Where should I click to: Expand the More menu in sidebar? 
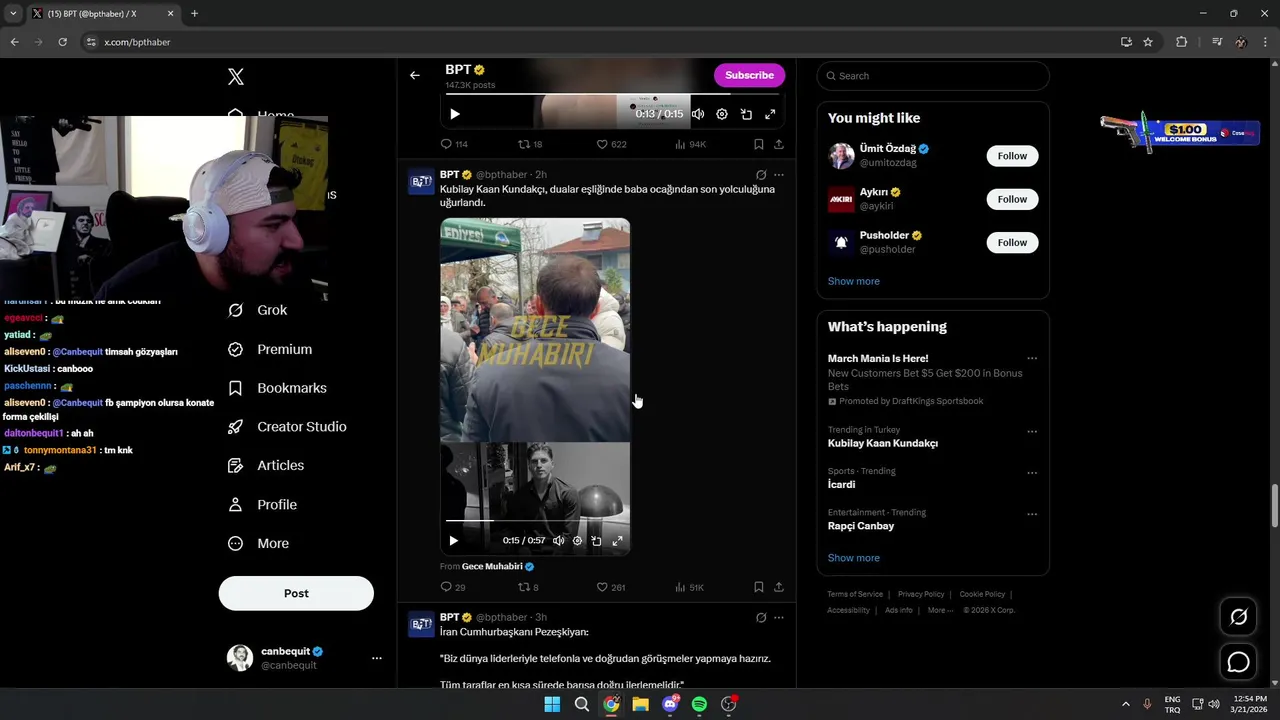tap(258, 544)
